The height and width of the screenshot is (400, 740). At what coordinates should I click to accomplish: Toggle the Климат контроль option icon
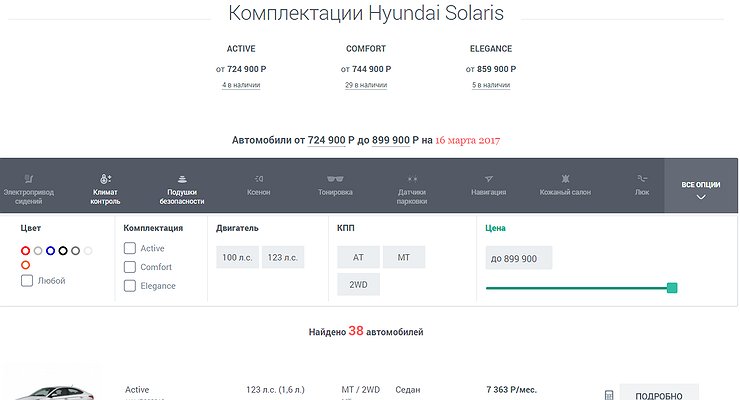point(105,179)
